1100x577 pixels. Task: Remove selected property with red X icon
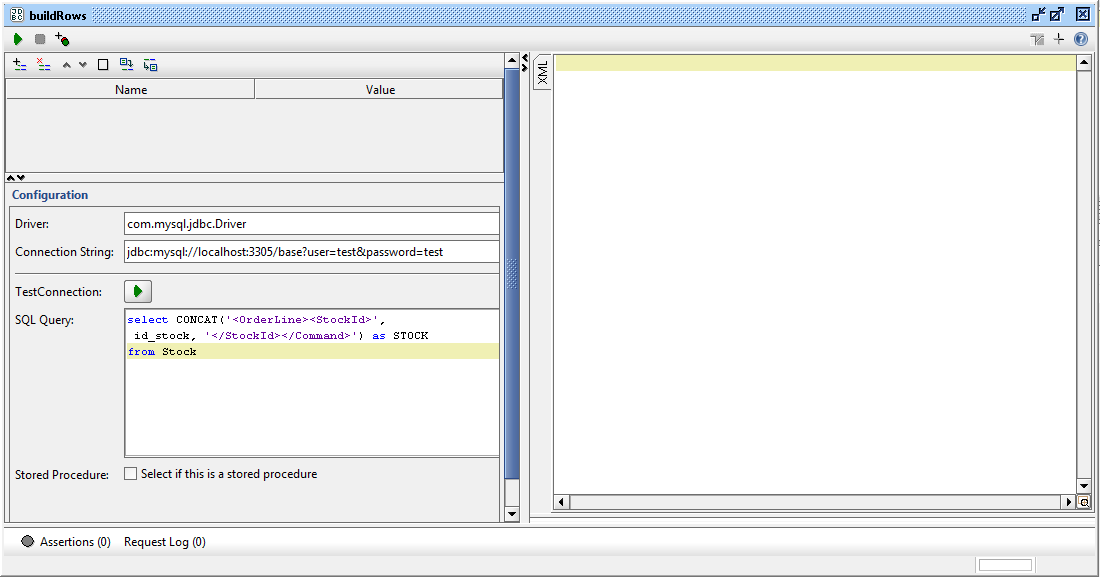(43, 64)
